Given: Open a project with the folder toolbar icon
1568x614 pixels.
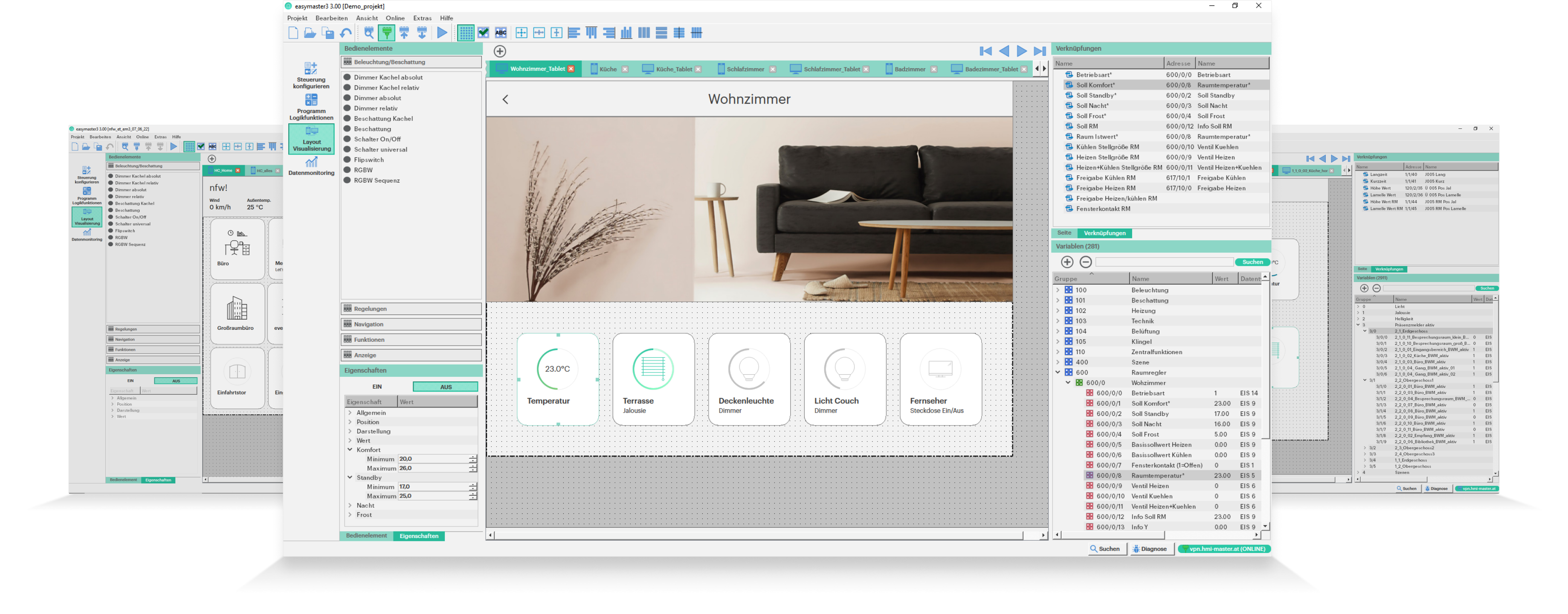Looking at the screenshot, I should (x=310, y=33).
